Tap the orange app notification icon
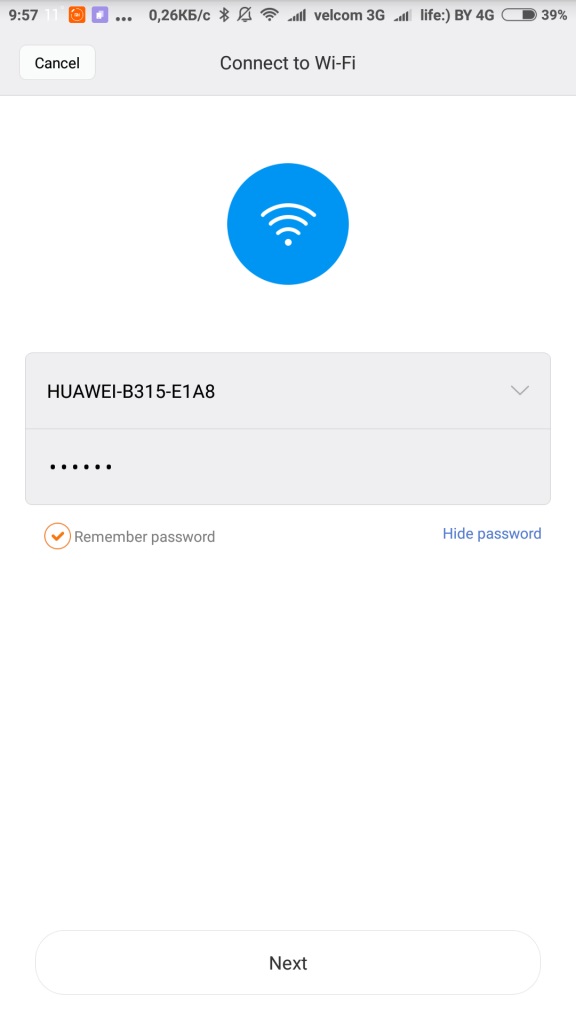Viewport: 576px width, 1024px height. (x=77, y=14)
